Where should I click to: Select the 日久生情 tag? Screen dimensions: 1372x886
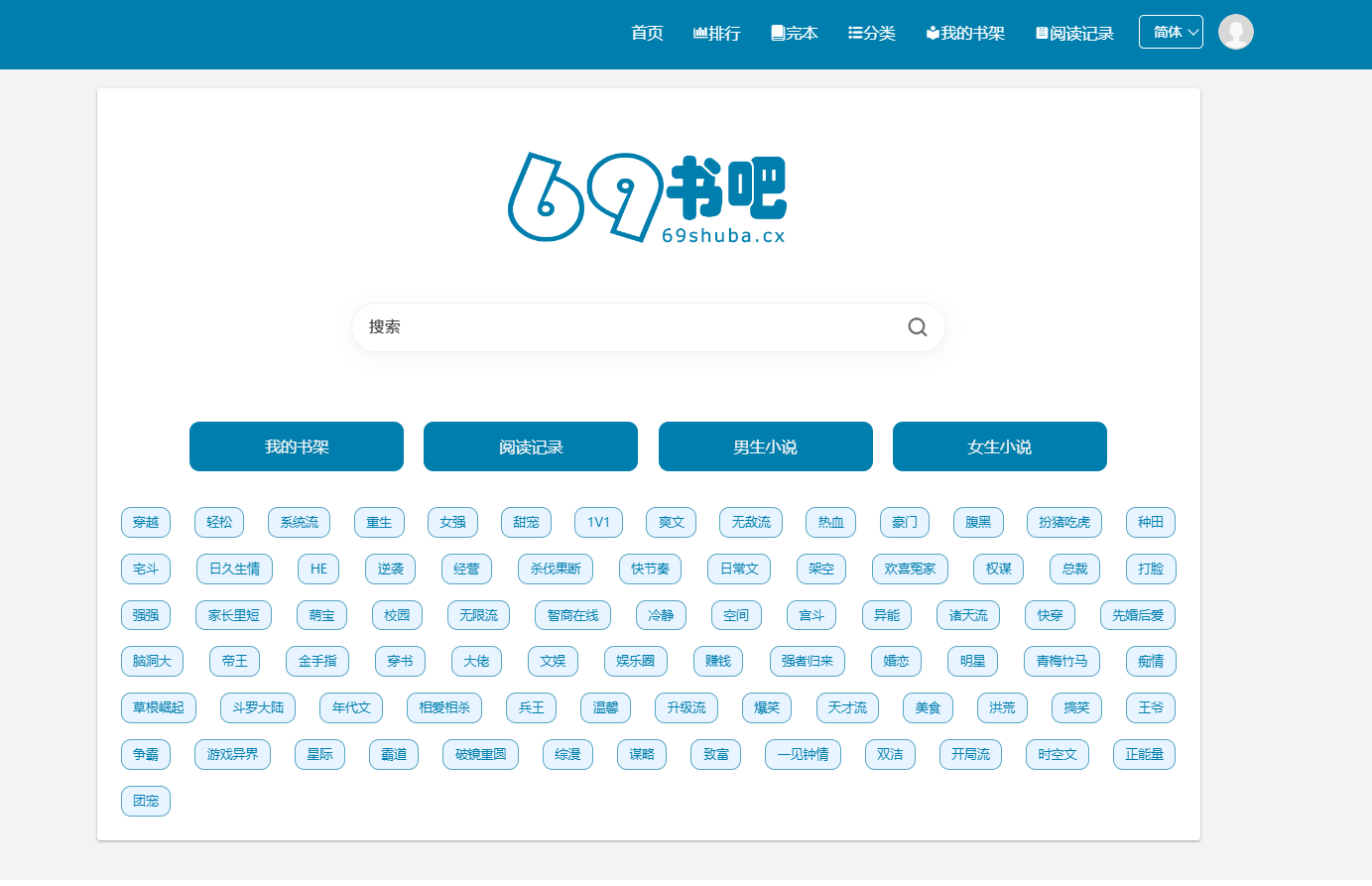click(234, 569)
